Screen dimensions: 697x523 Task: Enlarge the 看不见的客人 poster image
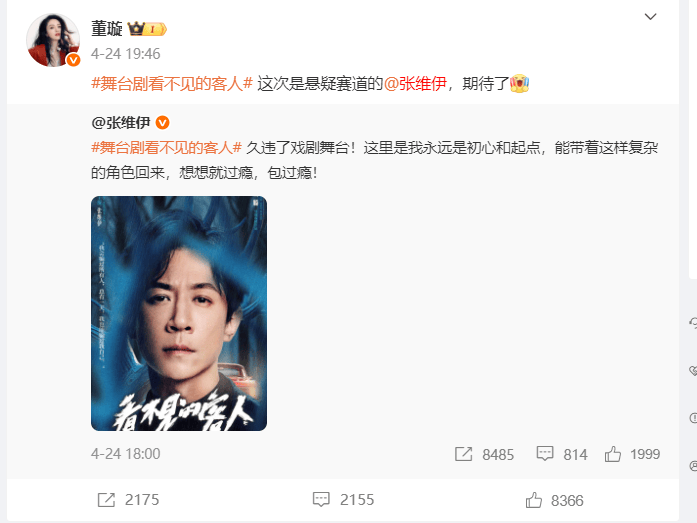[x=179, y=313]
